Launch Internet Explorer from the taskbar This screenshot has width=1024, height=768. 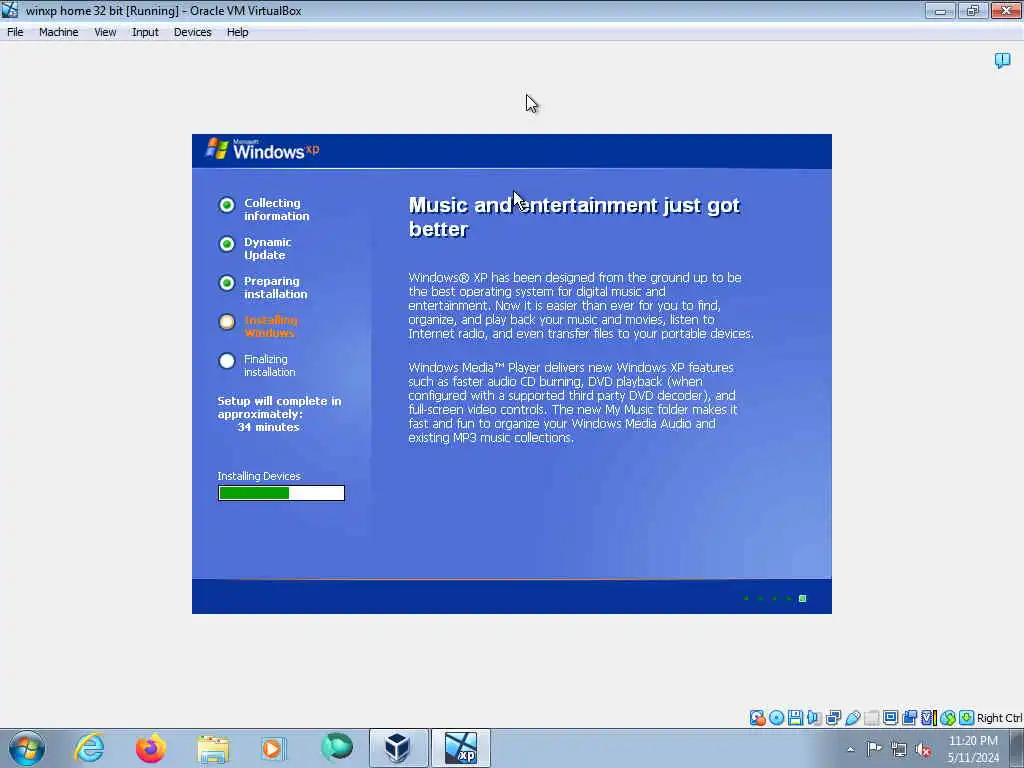[x=89, y=748]
